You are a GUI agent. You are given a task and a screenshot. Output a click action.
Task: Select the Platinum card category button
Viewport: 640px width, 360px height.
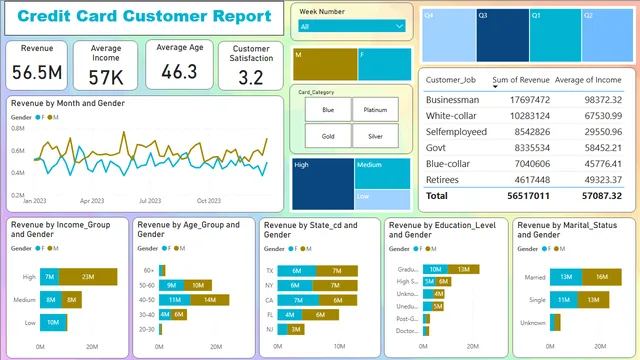pyautogui.click(x=375, y=109)
